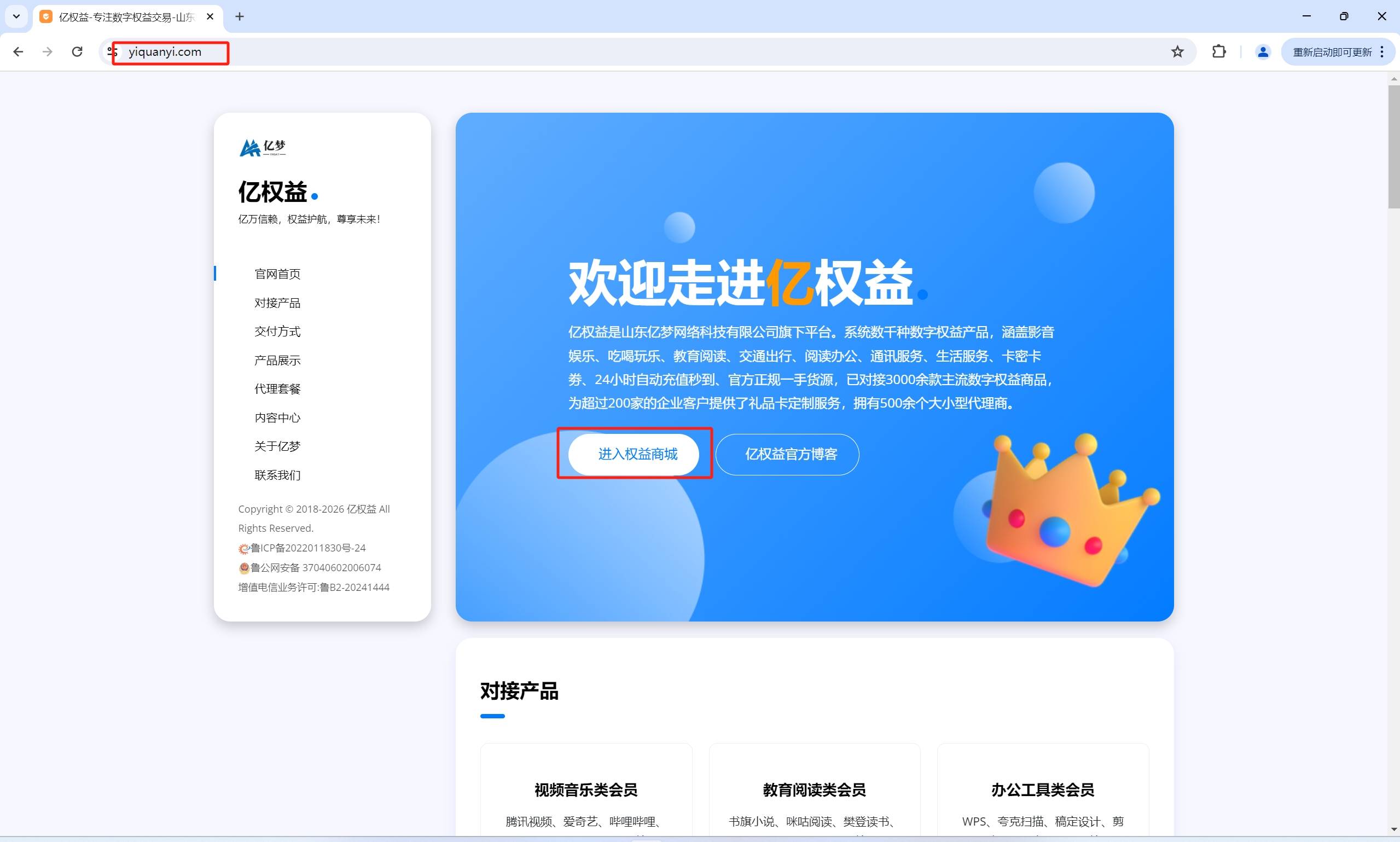The image size is (1400, 842).
Task: Click 增值电信业务许可:鲁B2-20241444 text
Action: click(x=313, y=587)
